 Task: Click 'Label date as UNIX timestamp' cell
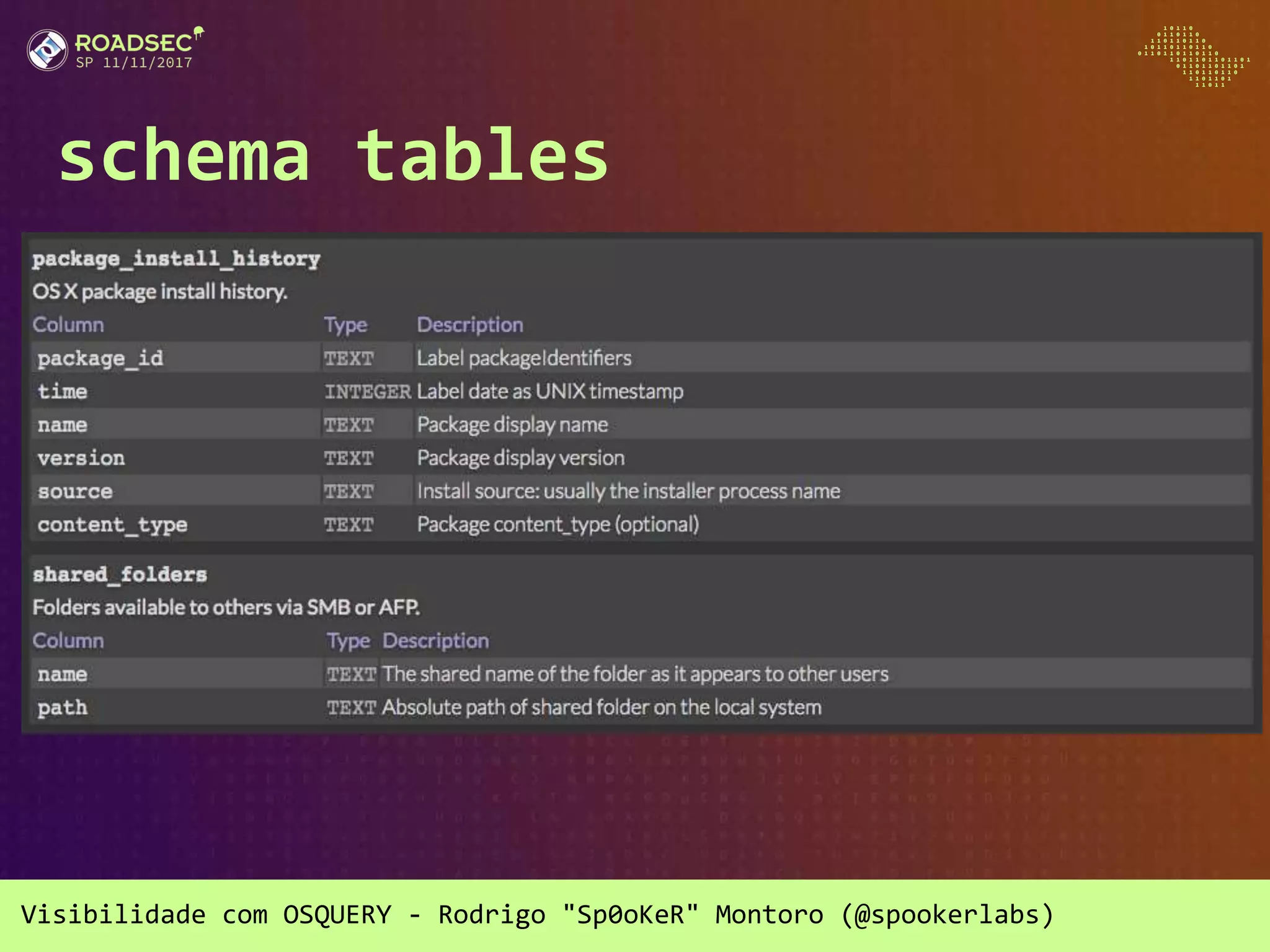click(550, 391)
